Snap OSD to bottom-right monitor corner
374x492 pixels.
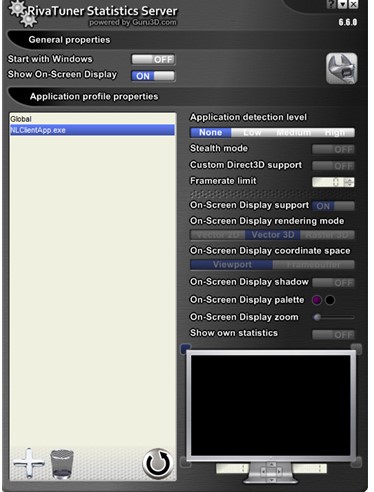(x=356, y=462)
